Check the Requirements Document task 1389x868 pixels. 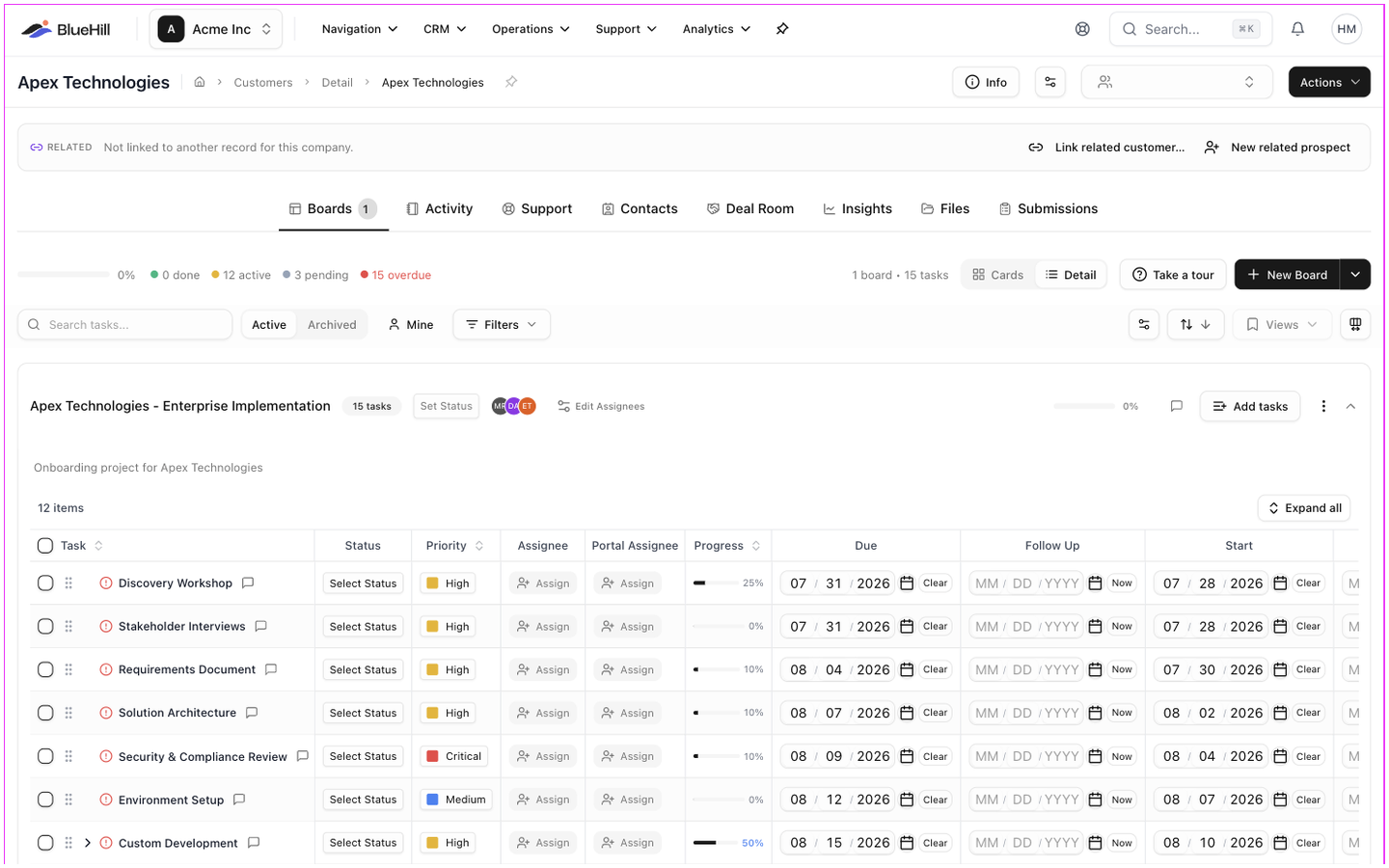click(45, 669)
